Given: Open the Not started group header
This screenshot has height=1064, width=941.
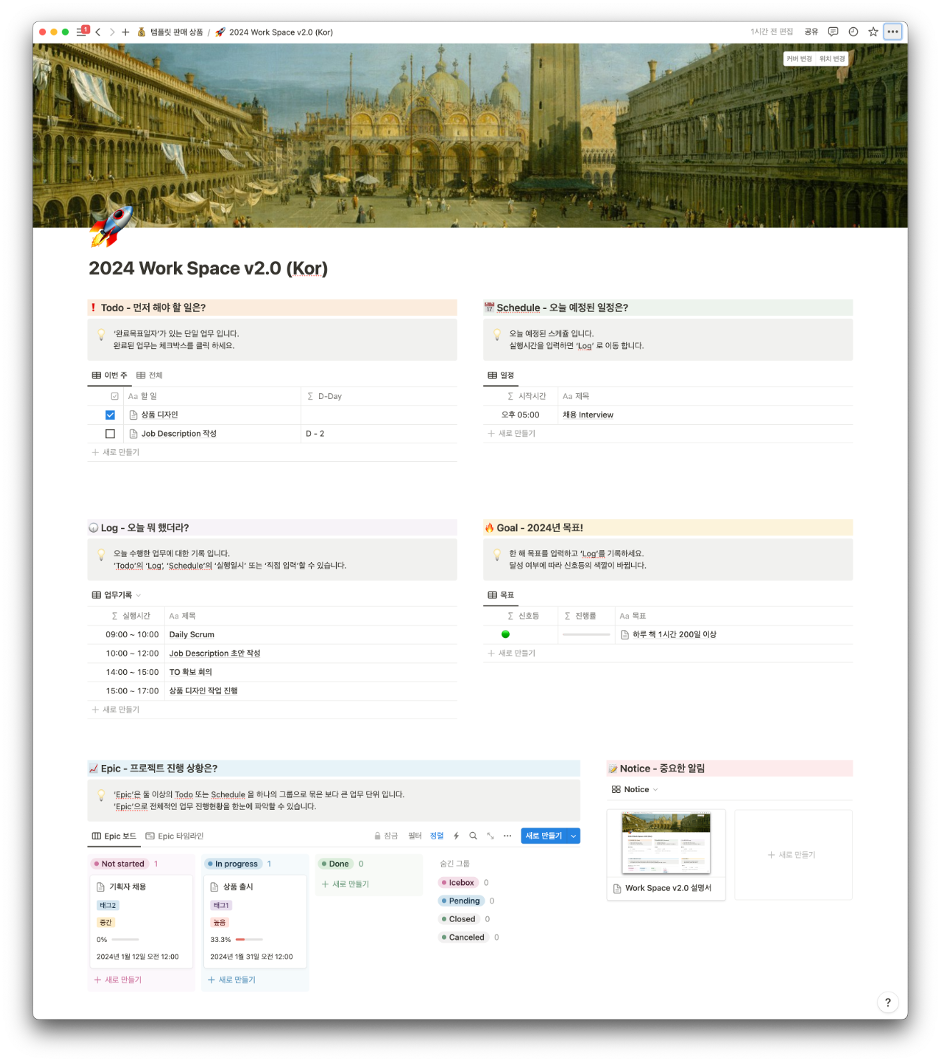Looking at the screenshot, I should pyautogui.click(x=119, y=864).
